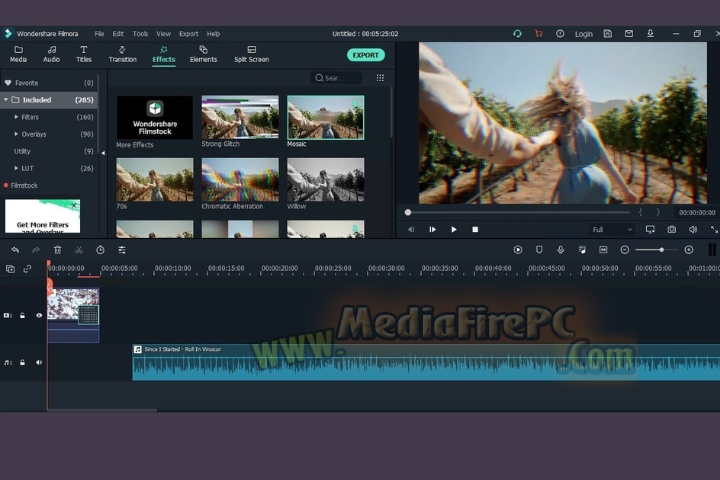Redo the last action
Viewport: 720px width, 480px height.
click(x=36, y=250)
